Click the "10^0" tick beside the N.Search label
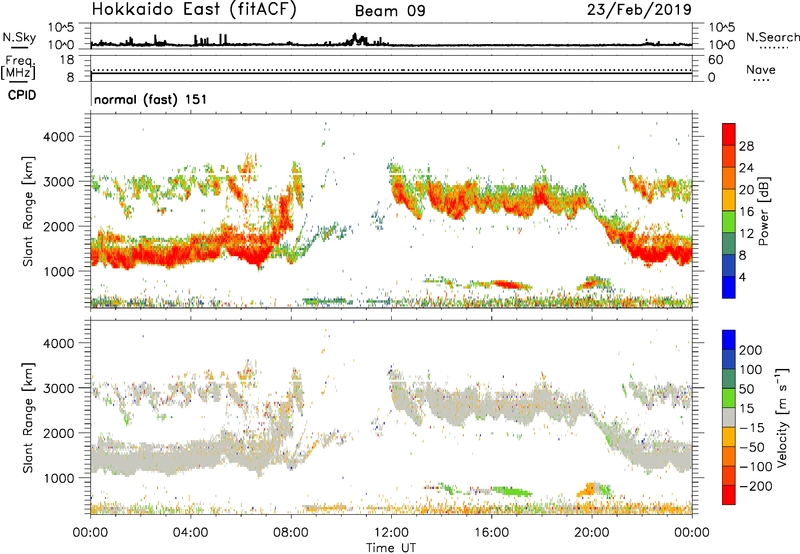The image size is (800, 554). [x=721, y=45]
